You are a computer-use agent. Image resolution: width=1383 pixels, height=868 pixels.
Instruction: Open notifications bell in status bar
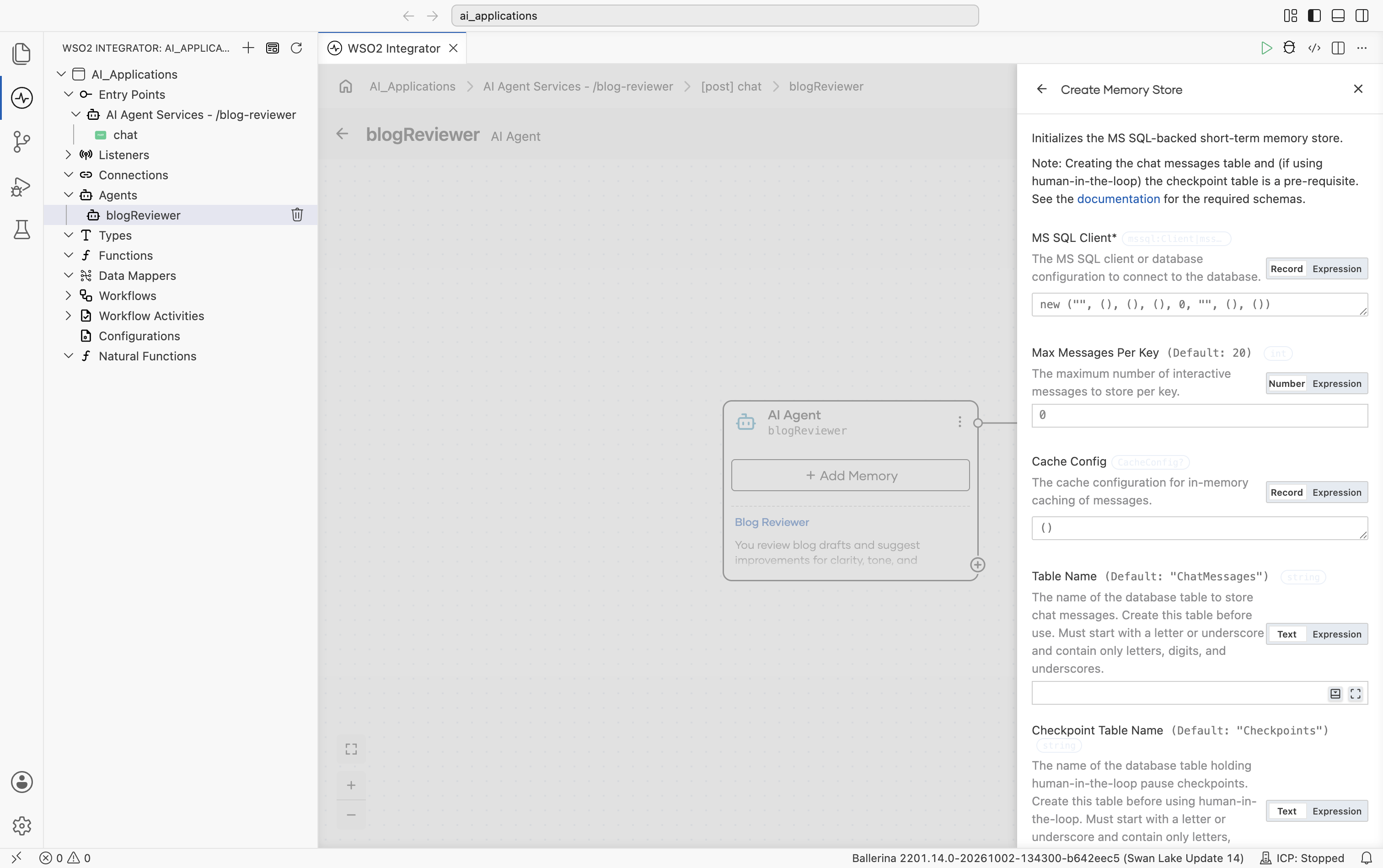coord(1367,857)
